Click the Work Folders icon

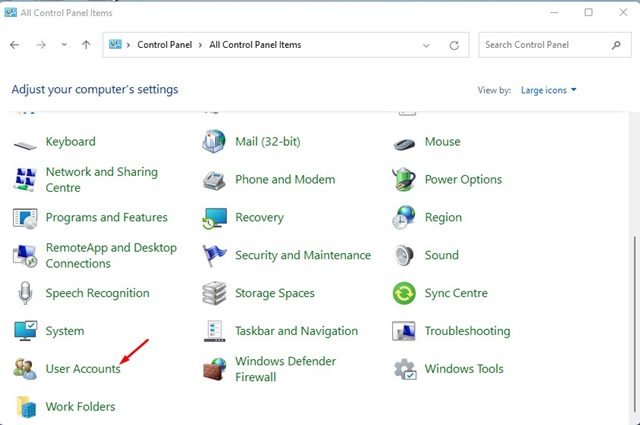[x=26, y=407]
